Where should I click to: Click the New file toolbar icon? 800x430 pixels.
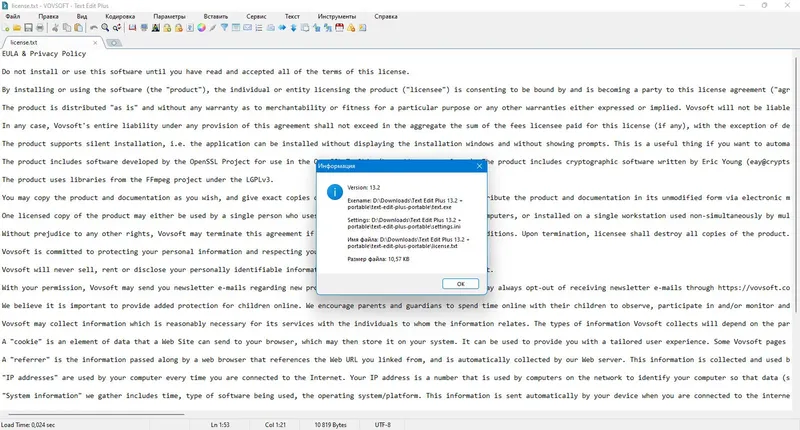click(x=6, y=28)
